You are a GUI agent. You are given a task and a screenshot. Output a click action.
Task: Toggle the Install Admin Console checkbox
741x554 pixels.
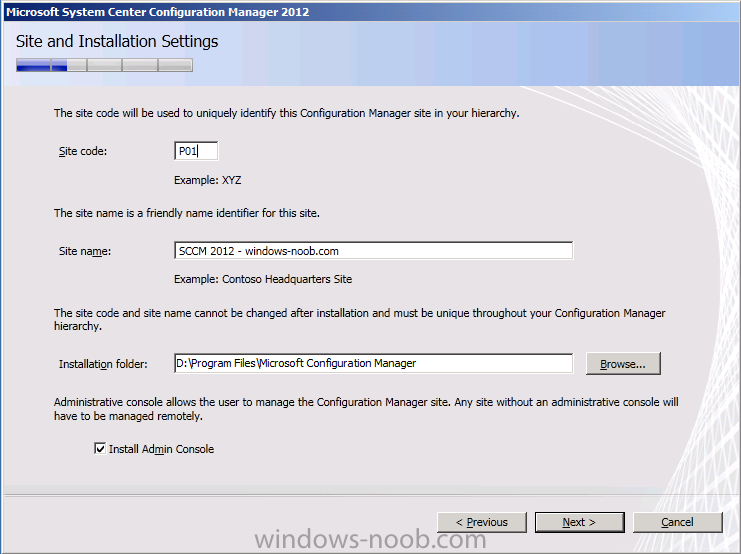coord(100,449)
